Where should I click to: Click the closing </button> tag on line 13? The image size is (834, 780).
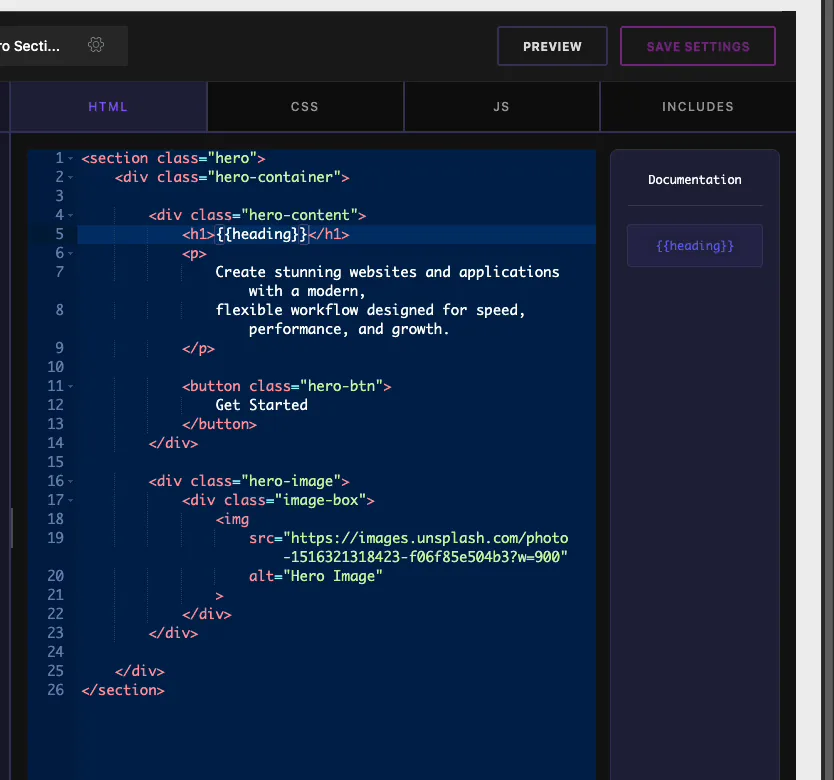(x=219, y=424)
